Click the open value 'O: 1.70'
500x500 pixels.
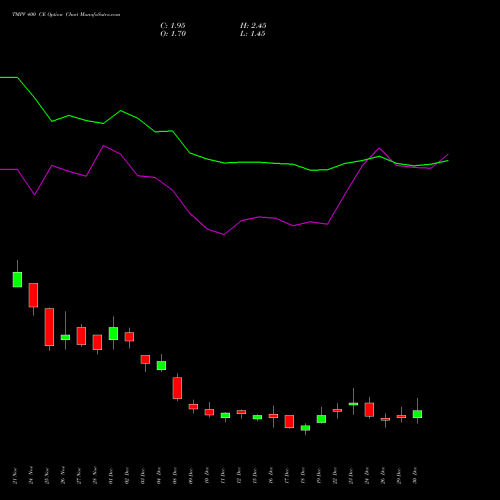(x=173, y=34)
